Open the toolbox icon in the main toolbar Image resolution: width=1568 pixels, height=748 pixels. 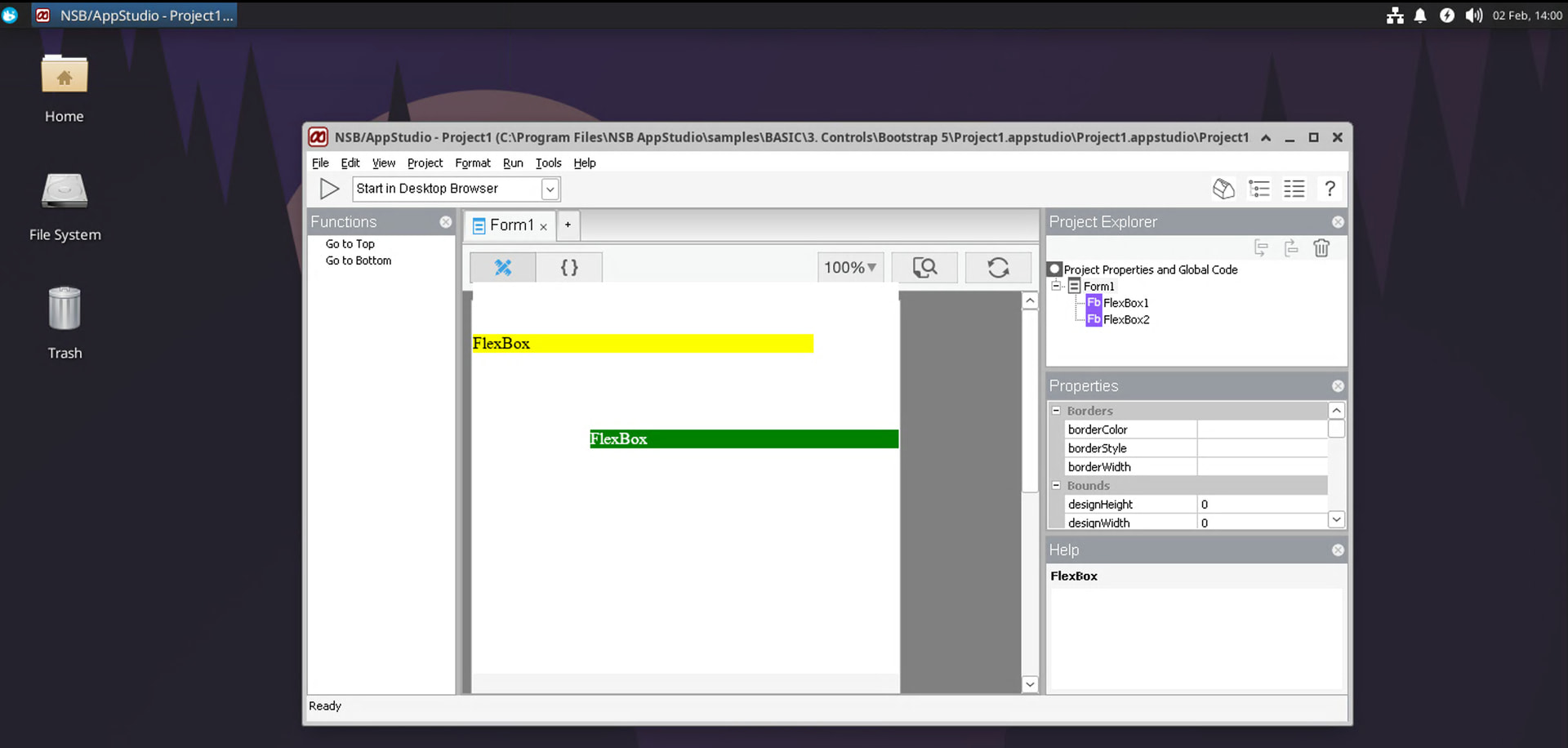coord(1223,189)
